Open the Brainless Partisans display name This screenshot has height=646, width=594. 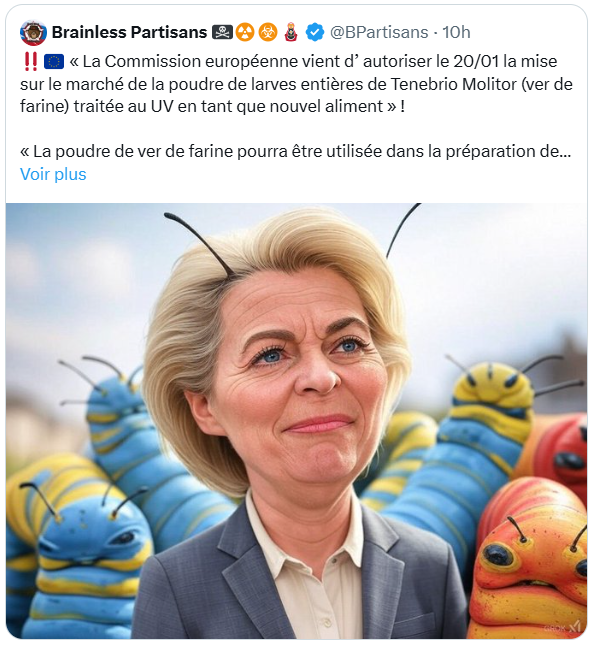129,32
